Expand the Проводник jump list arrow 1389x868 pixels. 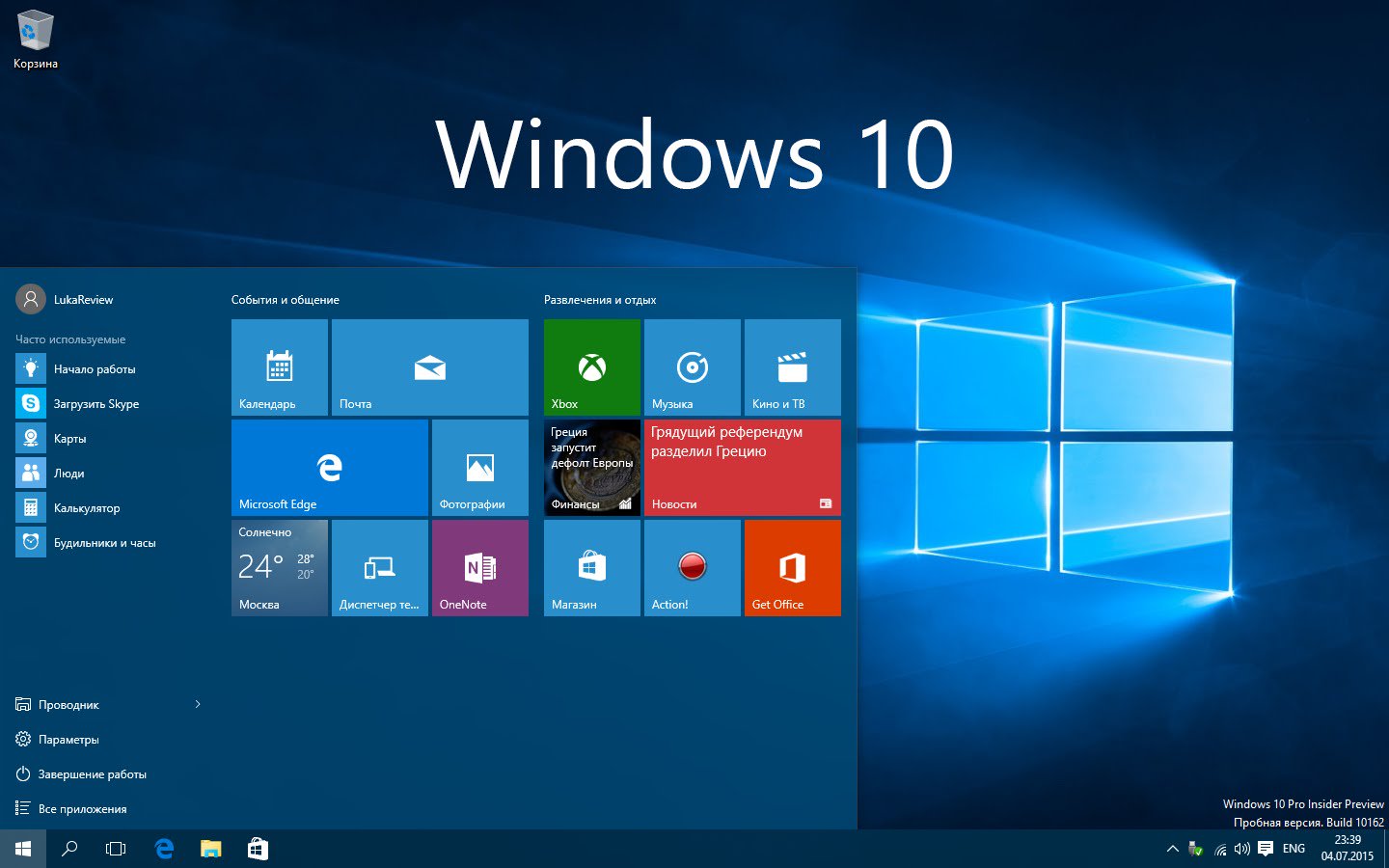pyautogui.click(x=198, y=704)
